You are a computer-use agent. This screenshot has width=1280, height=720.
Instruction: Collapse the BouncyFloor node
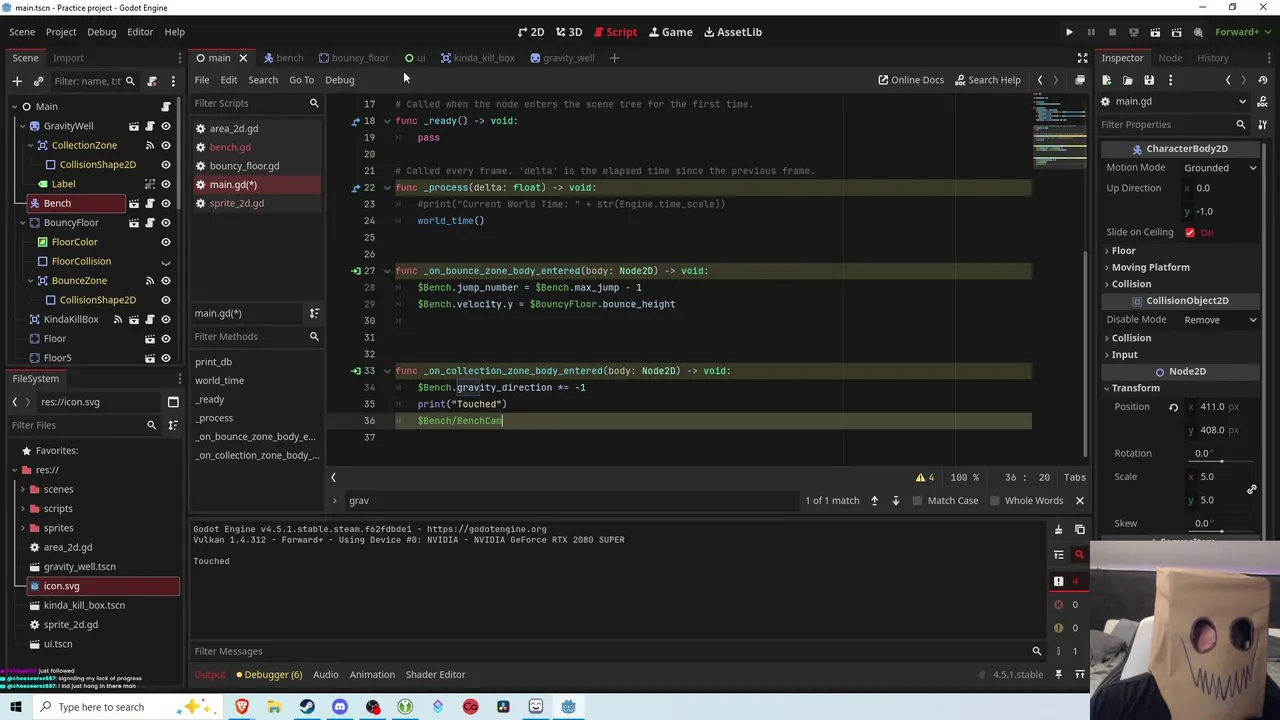21,223
